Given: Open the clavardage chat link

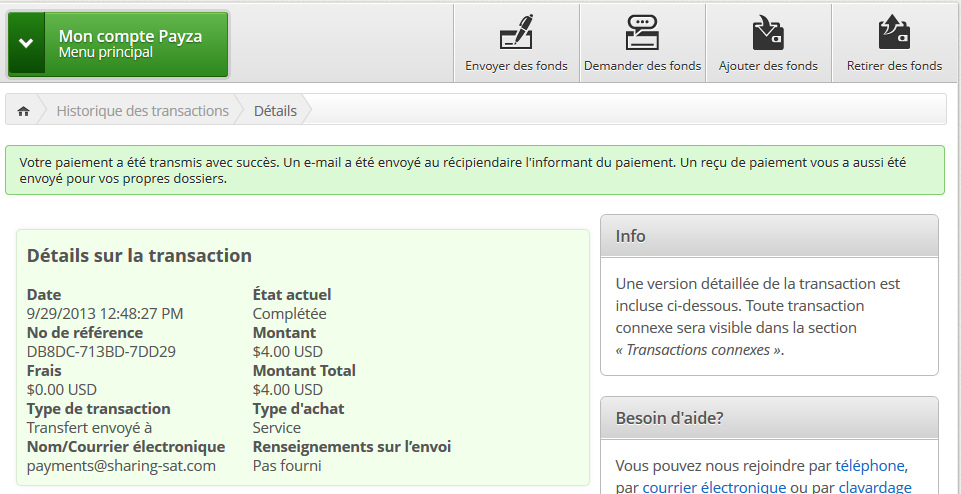Looking at the screenshot, I should (x=875, y=488).
